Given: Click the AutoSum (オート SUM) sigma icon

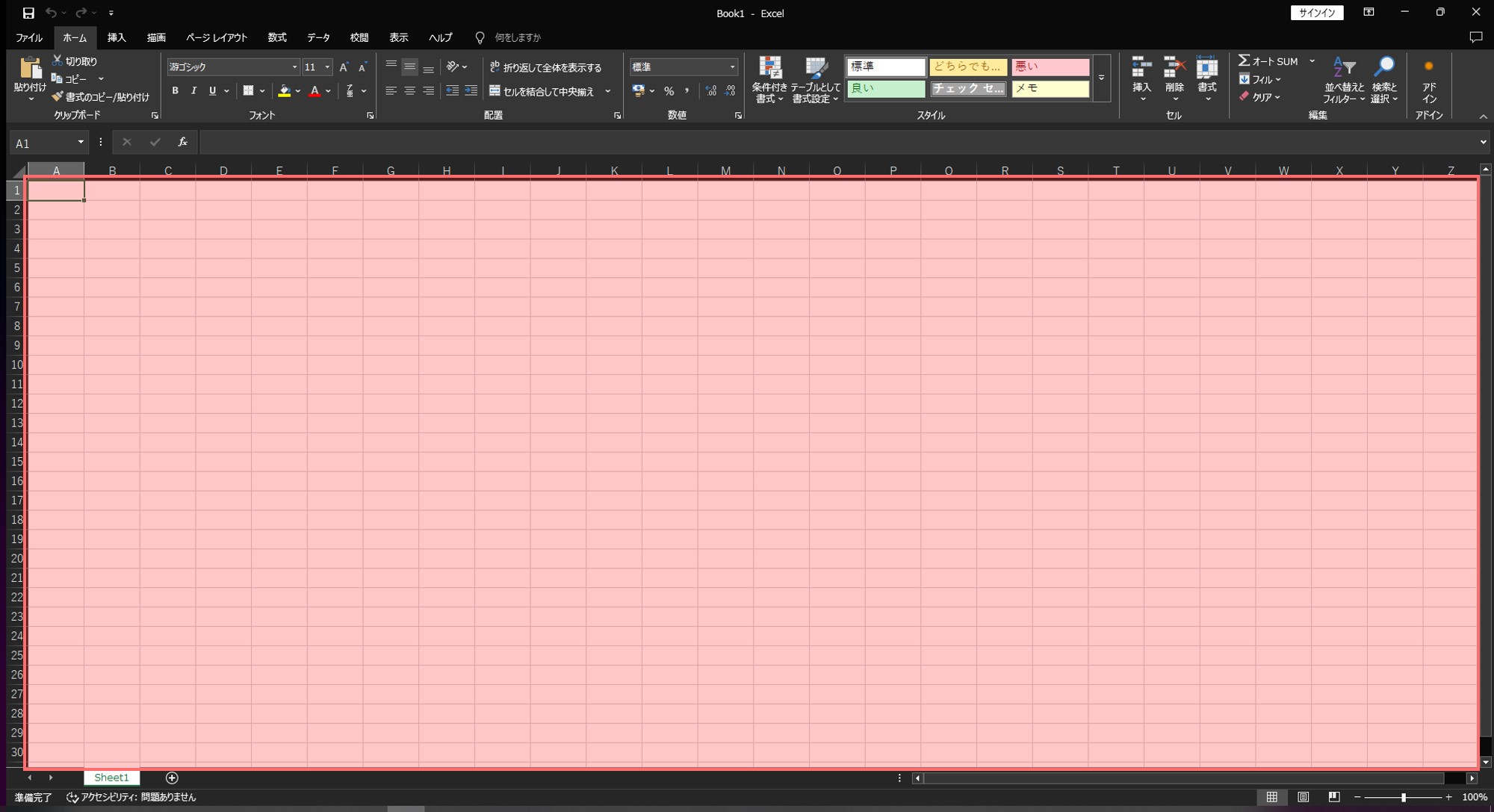Looking at the screenshot, I should pyautogui.click(x=1244, y=61).
